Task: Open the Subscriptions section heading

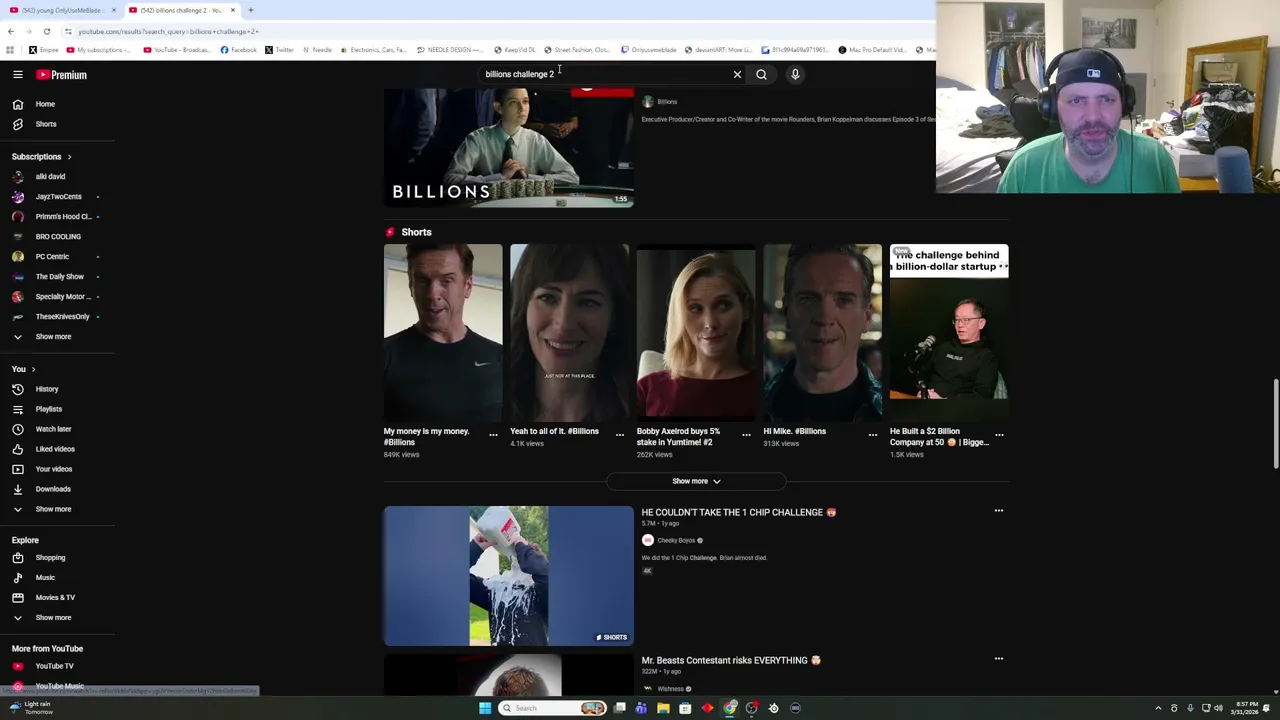Action: pyautogui.click(x=41, y=157)
